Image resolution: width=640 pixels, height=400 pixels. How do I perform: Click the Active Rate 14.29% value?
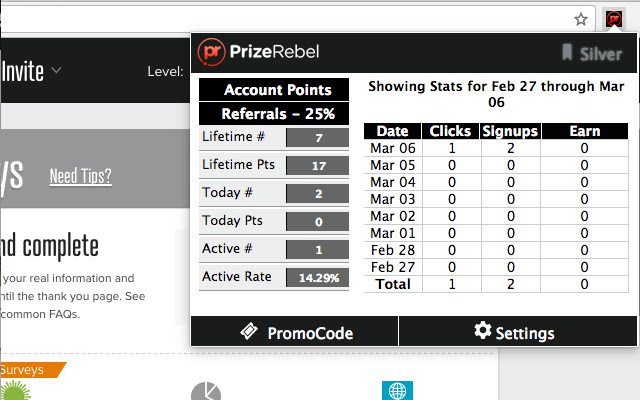pyautogui.click(x=316, y=277)
